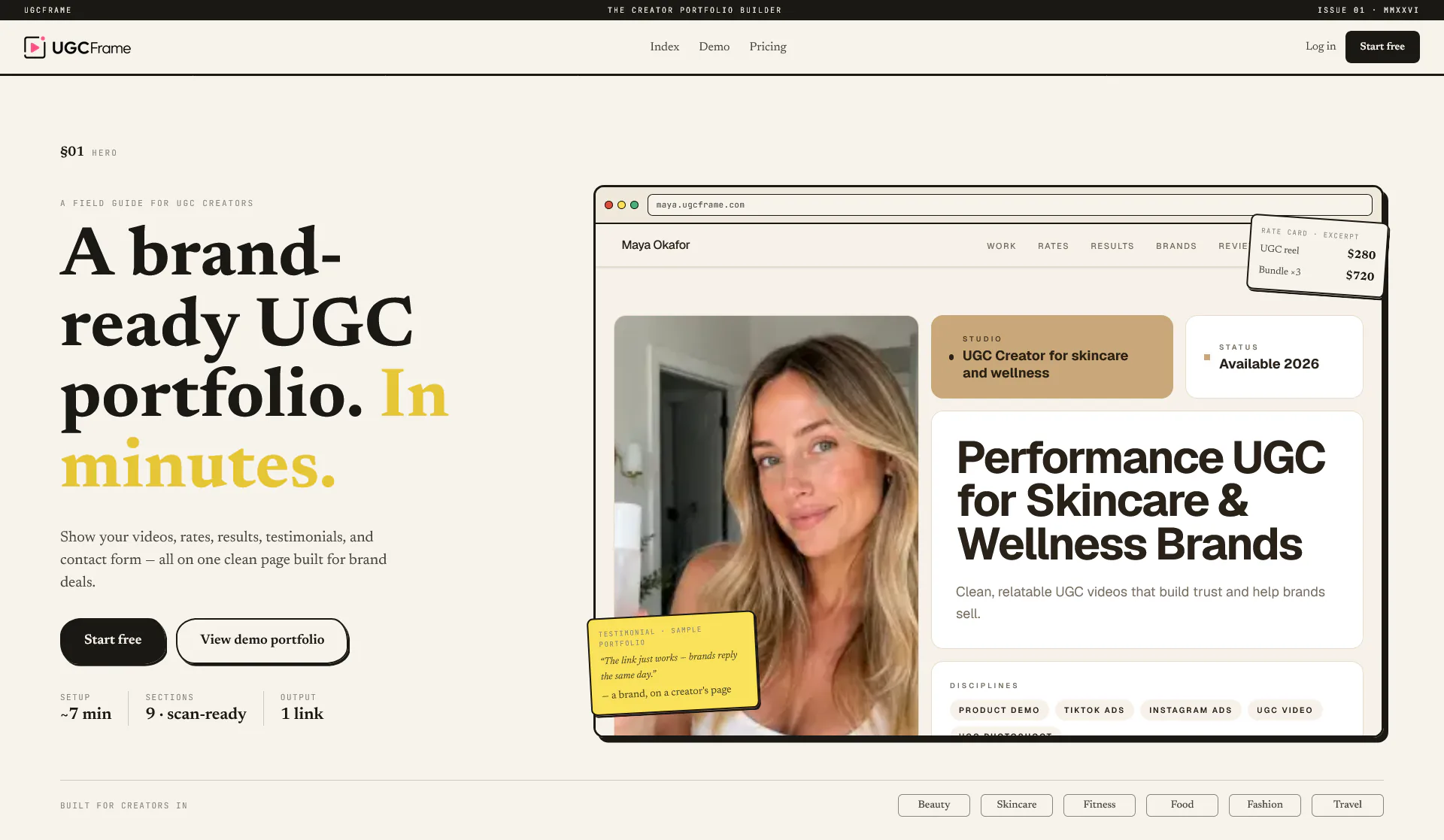Click Start free in the top header

coord(1382,47)
